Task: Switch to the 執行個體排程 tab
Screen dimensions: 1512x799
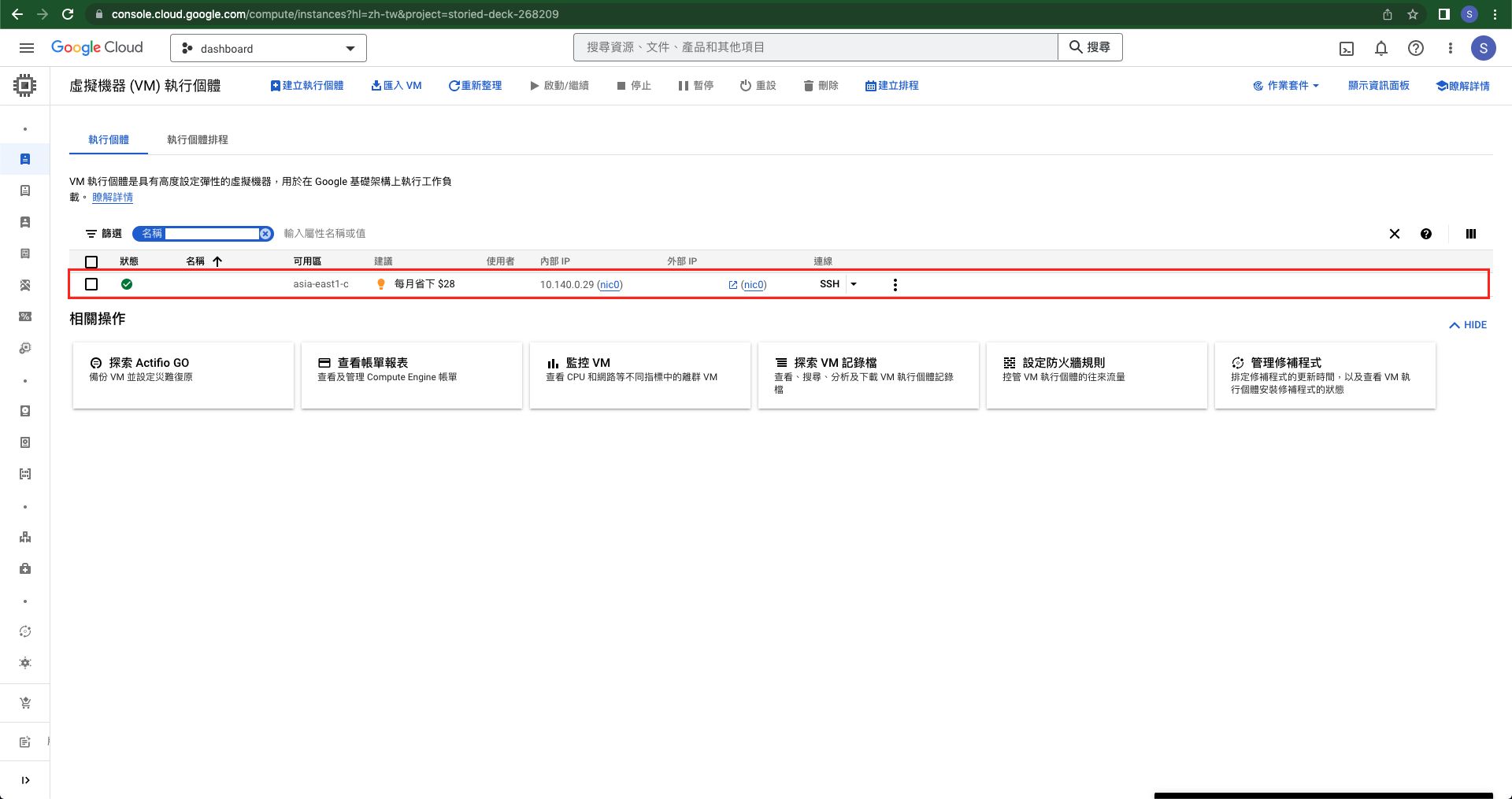Action: pos(198,139)
